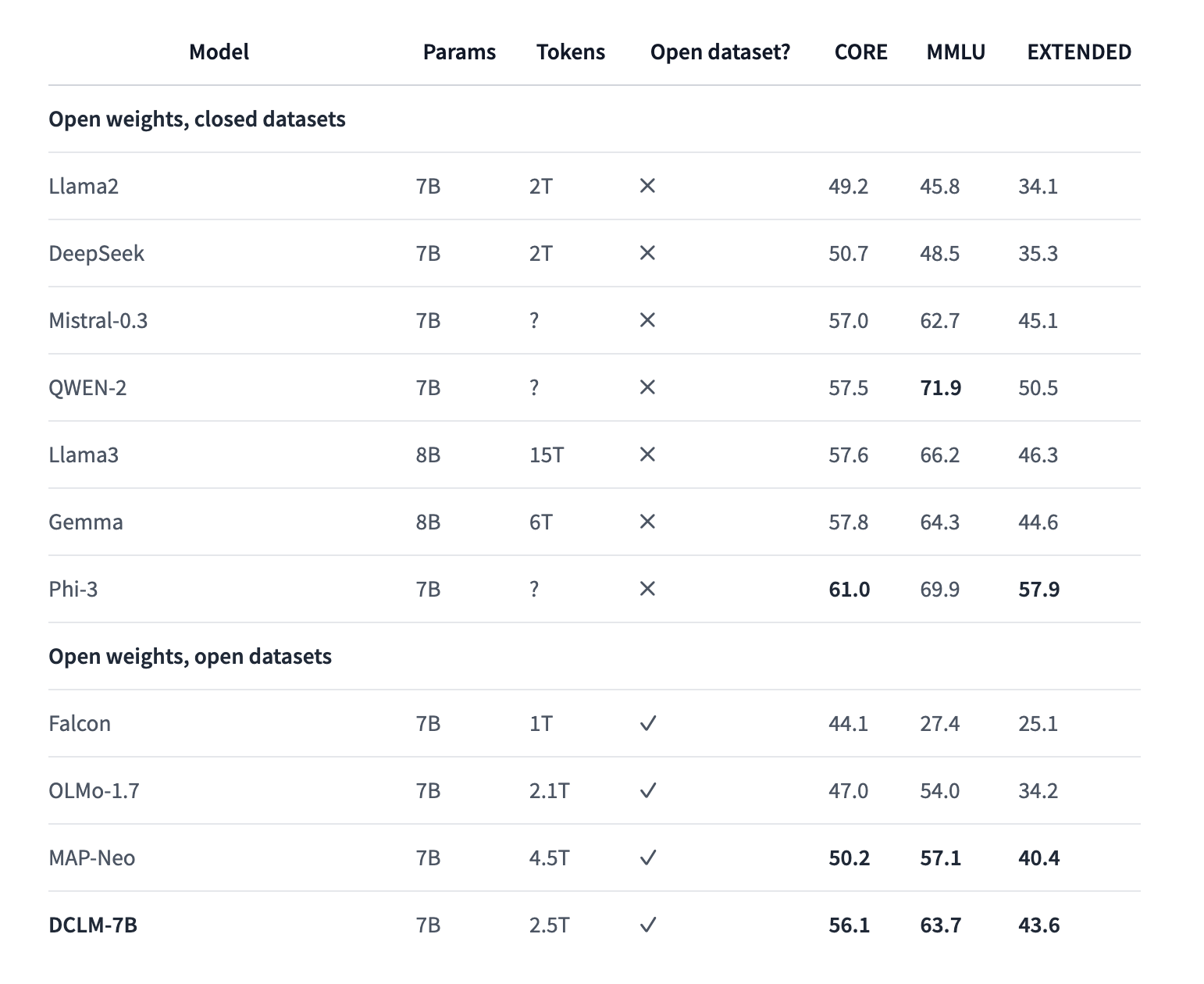The image size is (1204, 984).
Task: Click the checkmark in Falcon row
Action: [647, 723]
